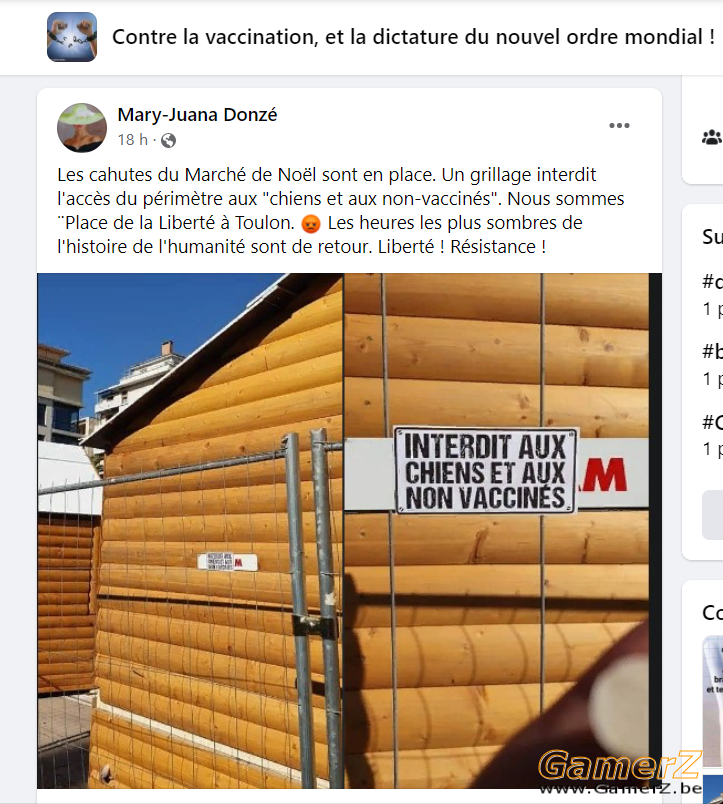The width and height of the screenshot is (723, 804).
Task: Click first hashtag '#c' in right sidebar
Action: click(713, 282)
